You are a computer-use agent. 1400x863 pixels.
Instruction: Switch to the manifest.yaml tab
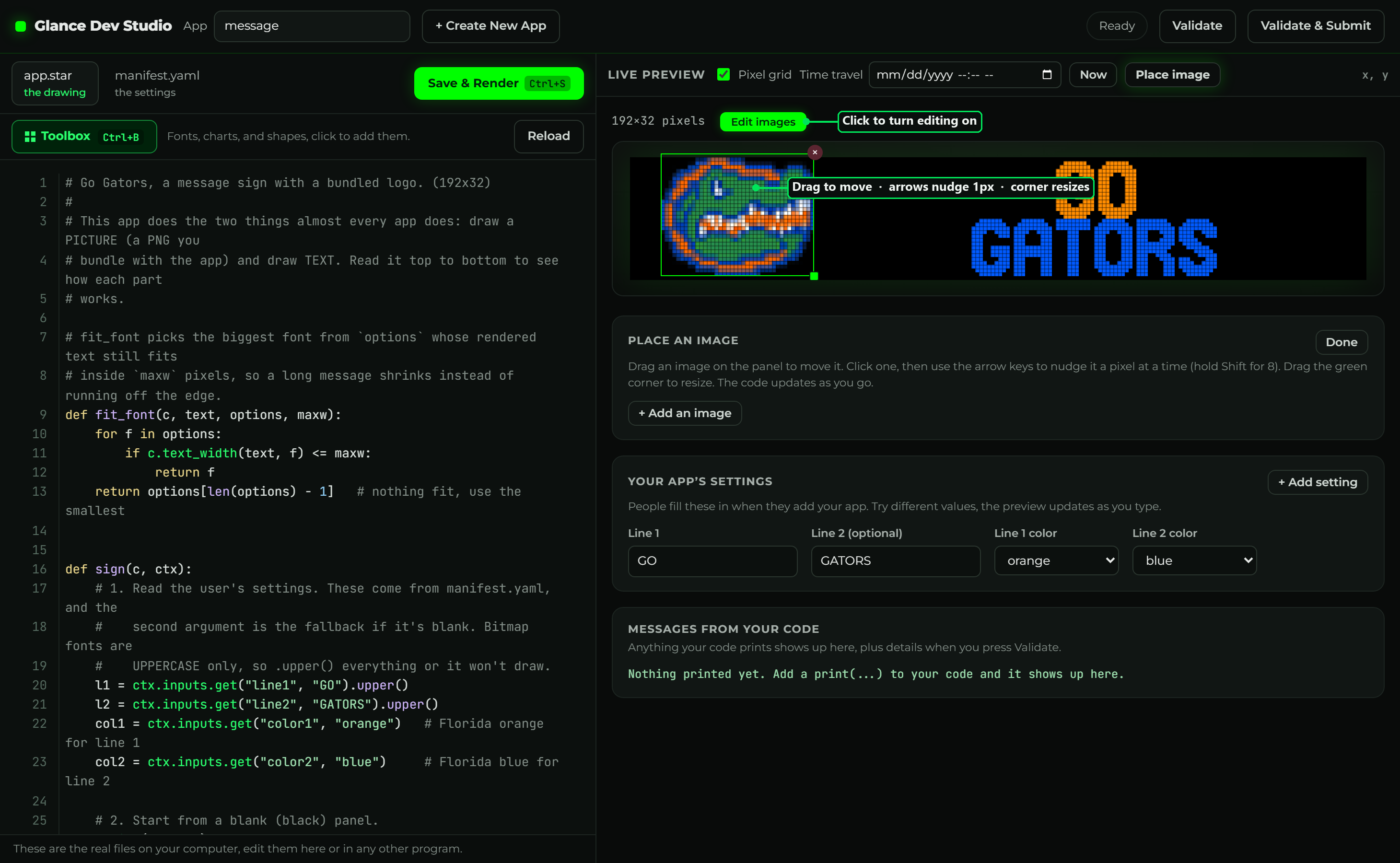157,83
